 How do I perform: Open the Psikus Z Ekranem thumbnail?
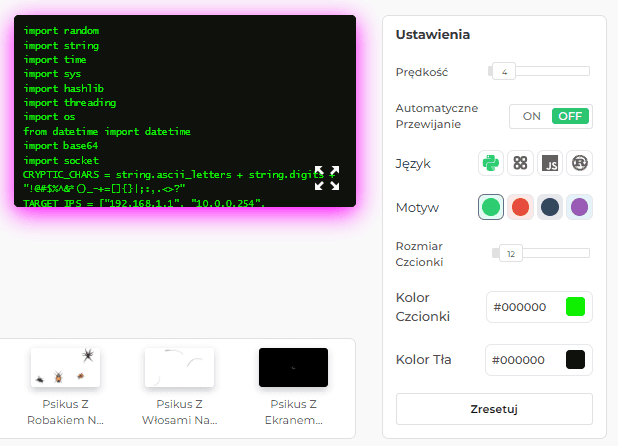point(293,367)
